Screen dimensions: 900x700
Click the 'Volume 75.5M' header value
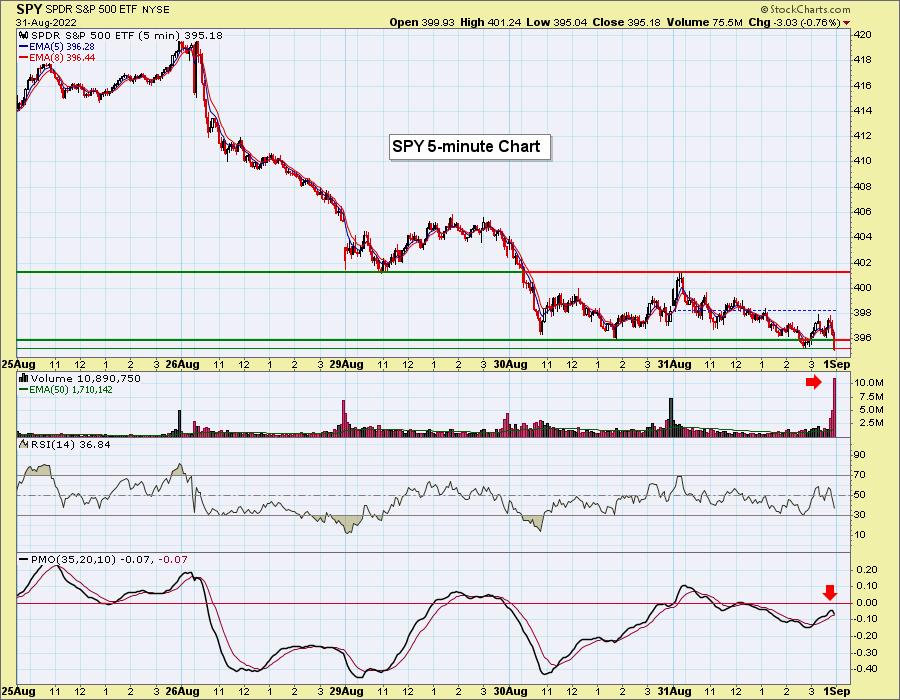pyautogui.click(x=704, y=22)
